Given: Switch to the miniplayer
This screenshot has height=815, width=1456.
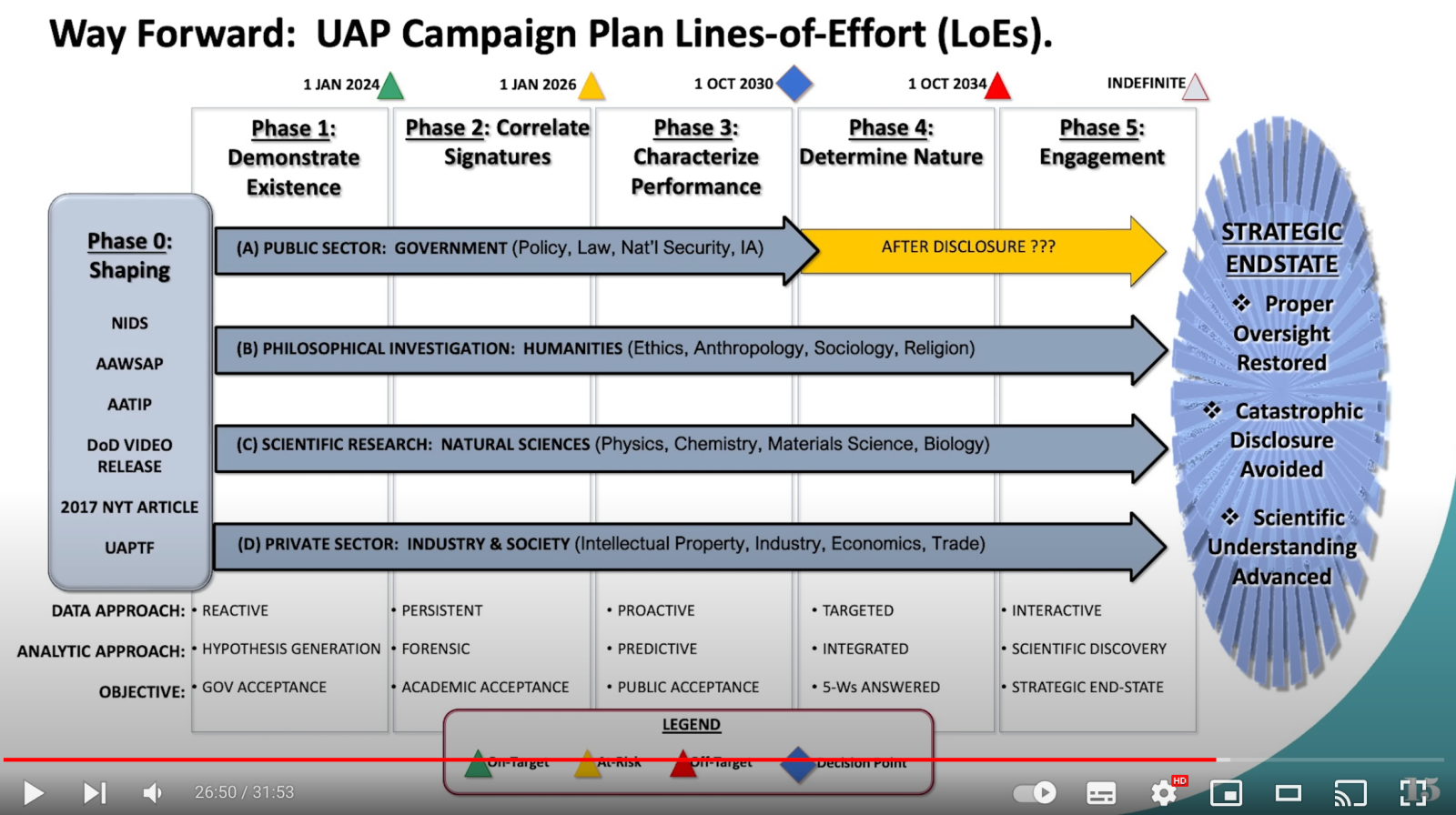Looking at the screenshot, I should [x=1226, y=793].
